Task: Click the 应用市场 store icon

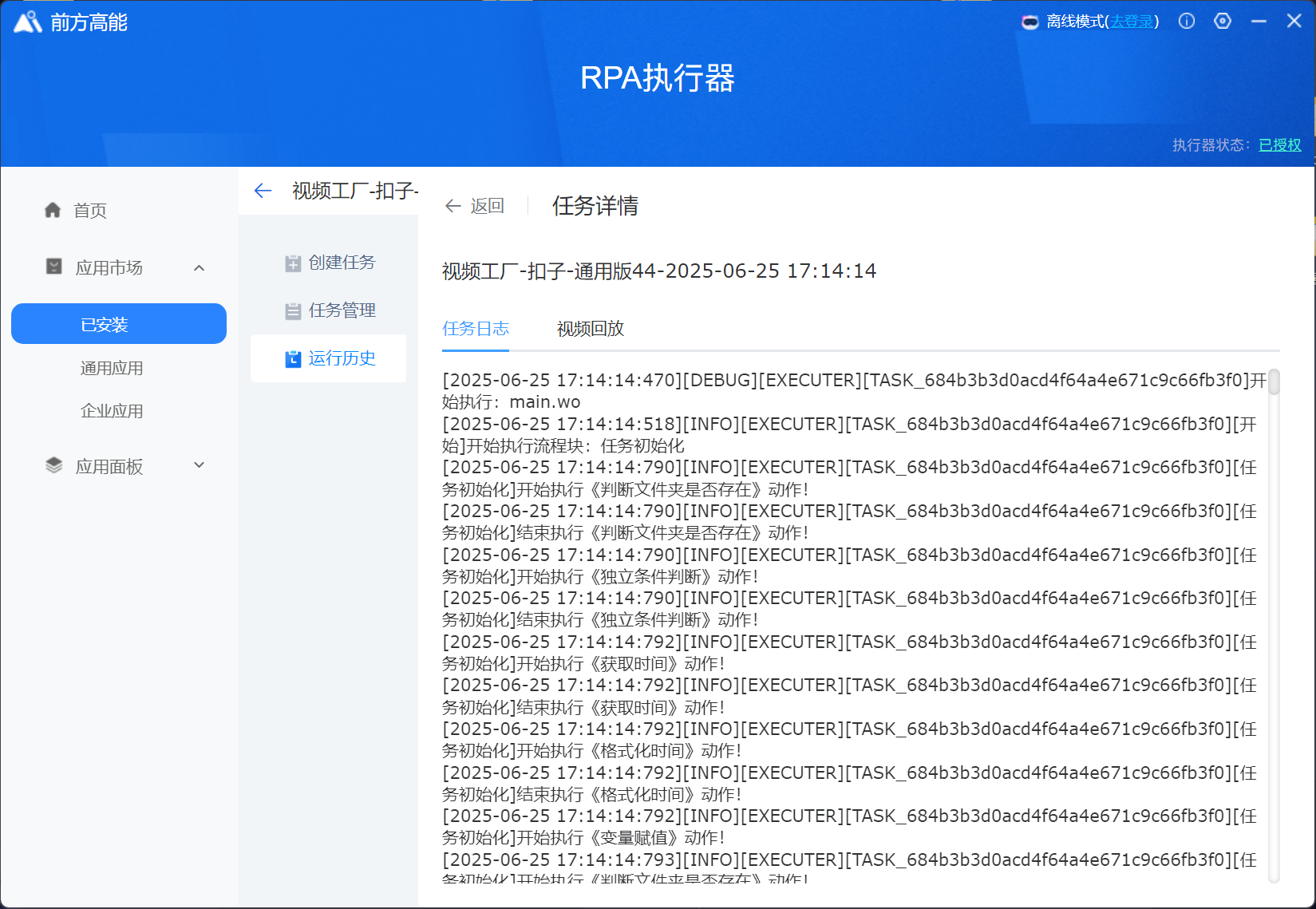Action: (x=53, y=267)
